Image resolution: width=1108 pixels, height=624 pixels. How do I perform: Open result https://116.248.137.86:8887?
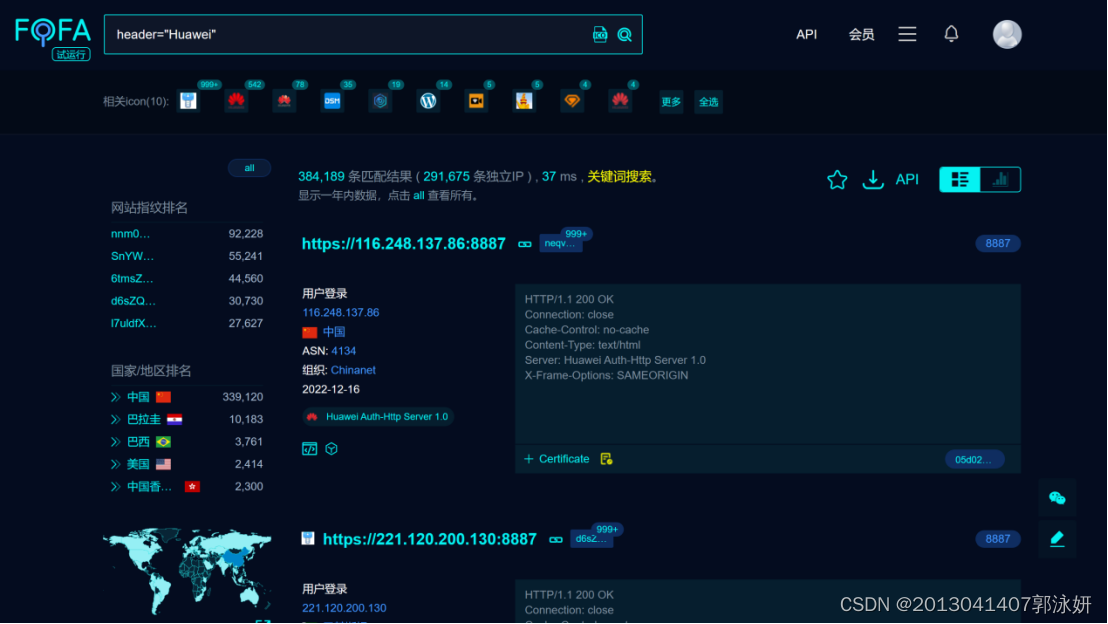[x=403, y=244]
